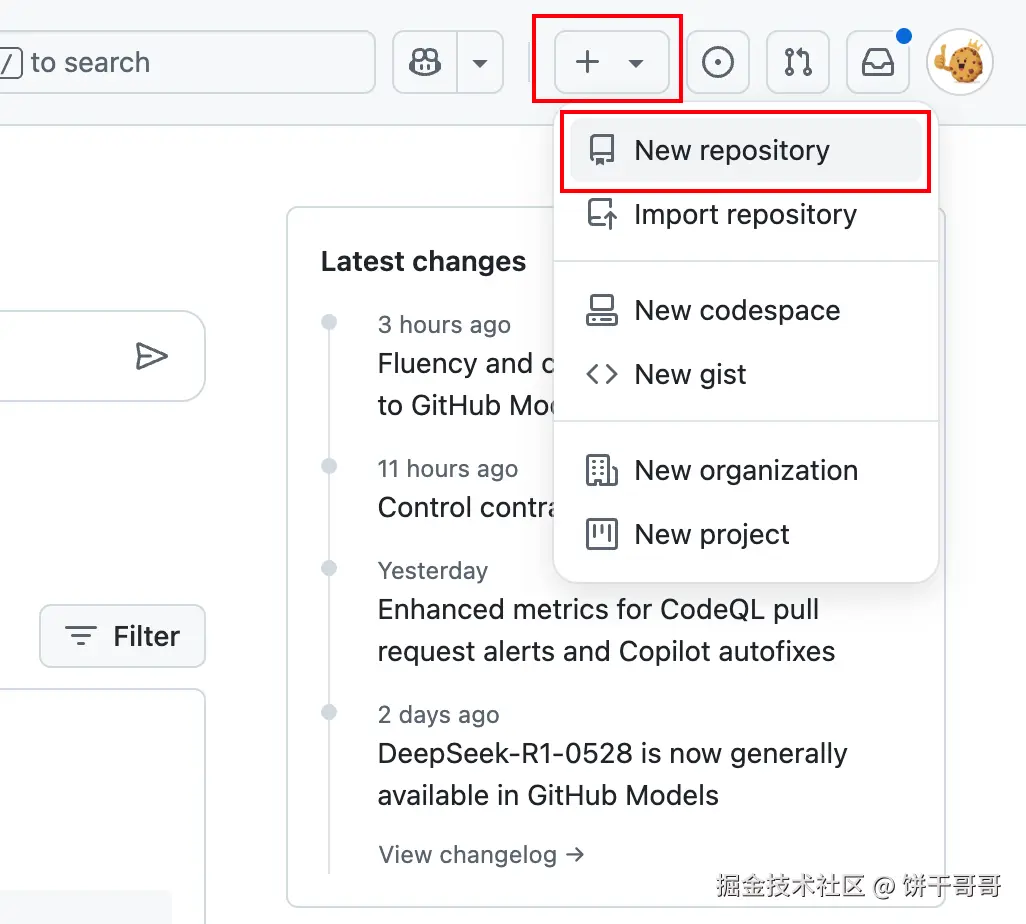Viewport: 1026px width, 924px height.
Task: Open the Copilot chat icon
Action: click(x=425, y=63)
